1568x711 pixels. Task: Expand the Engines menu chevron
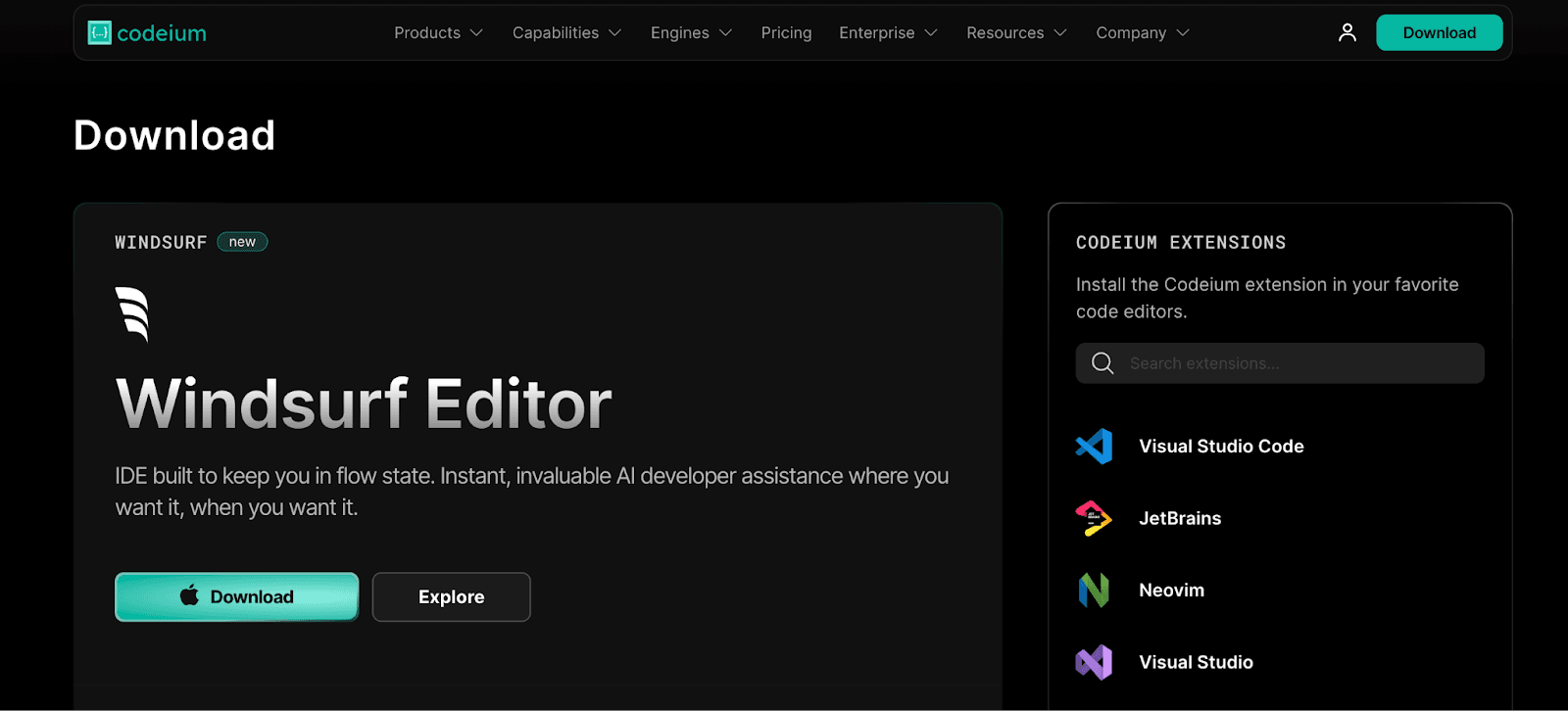(x=726, y=33)
